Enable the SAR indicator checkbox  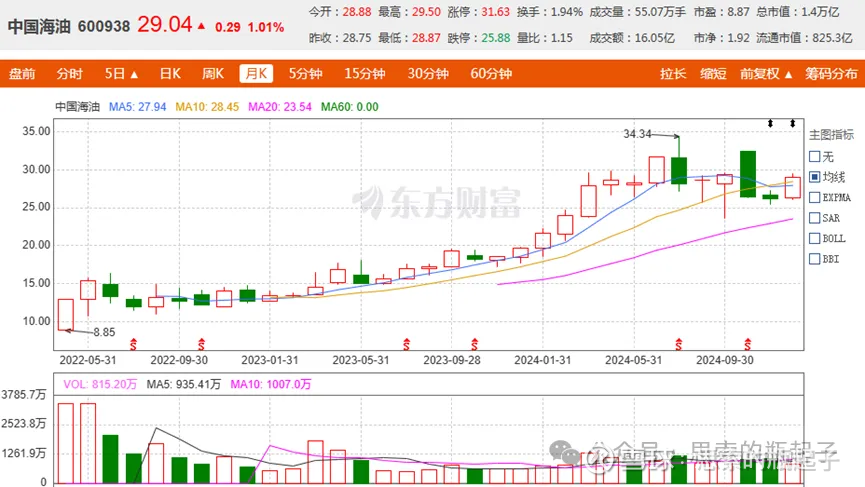coord(815,218)
